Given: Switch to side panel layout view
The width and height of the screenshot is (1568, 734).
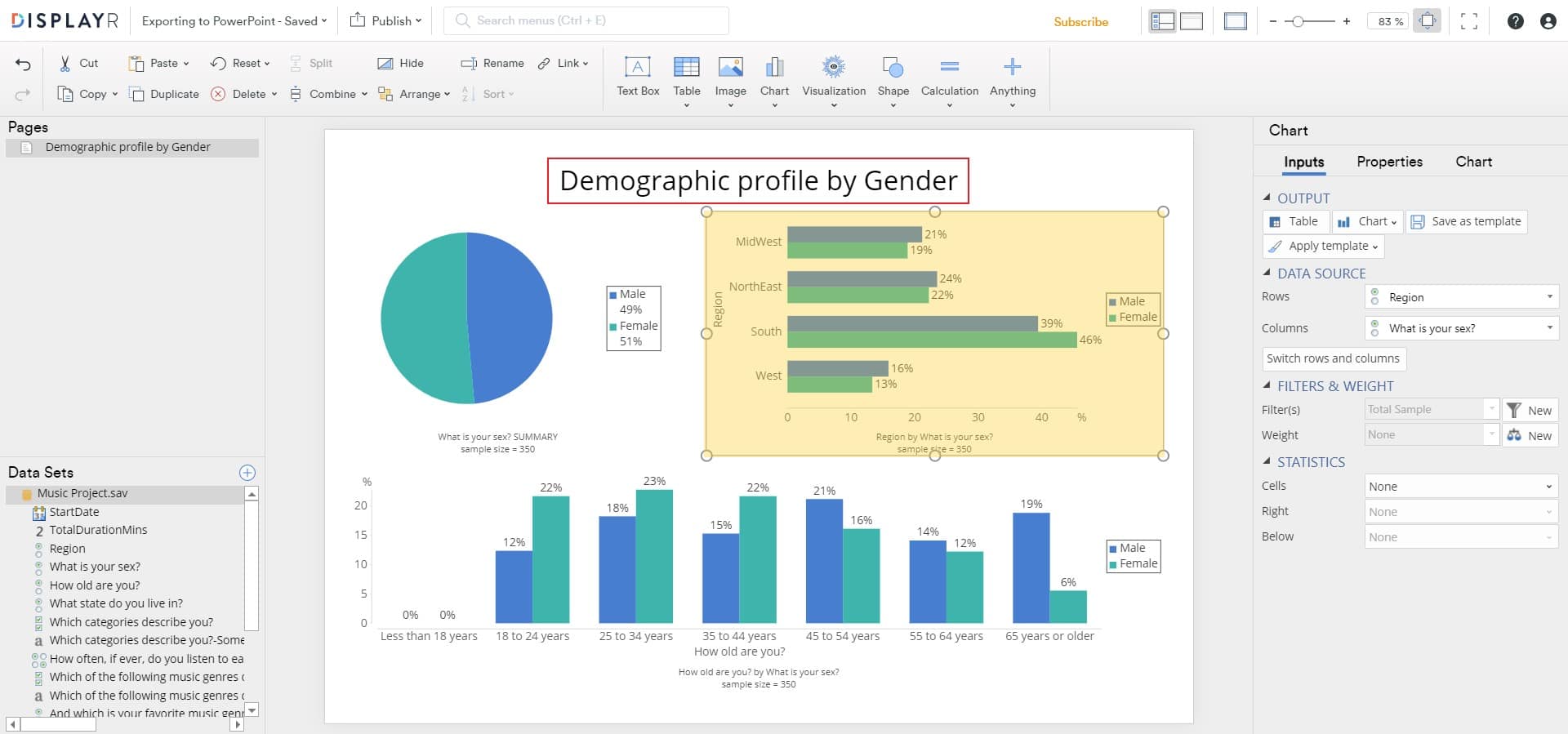Looking at the screenshot, I should click(x=1162, y=21).
